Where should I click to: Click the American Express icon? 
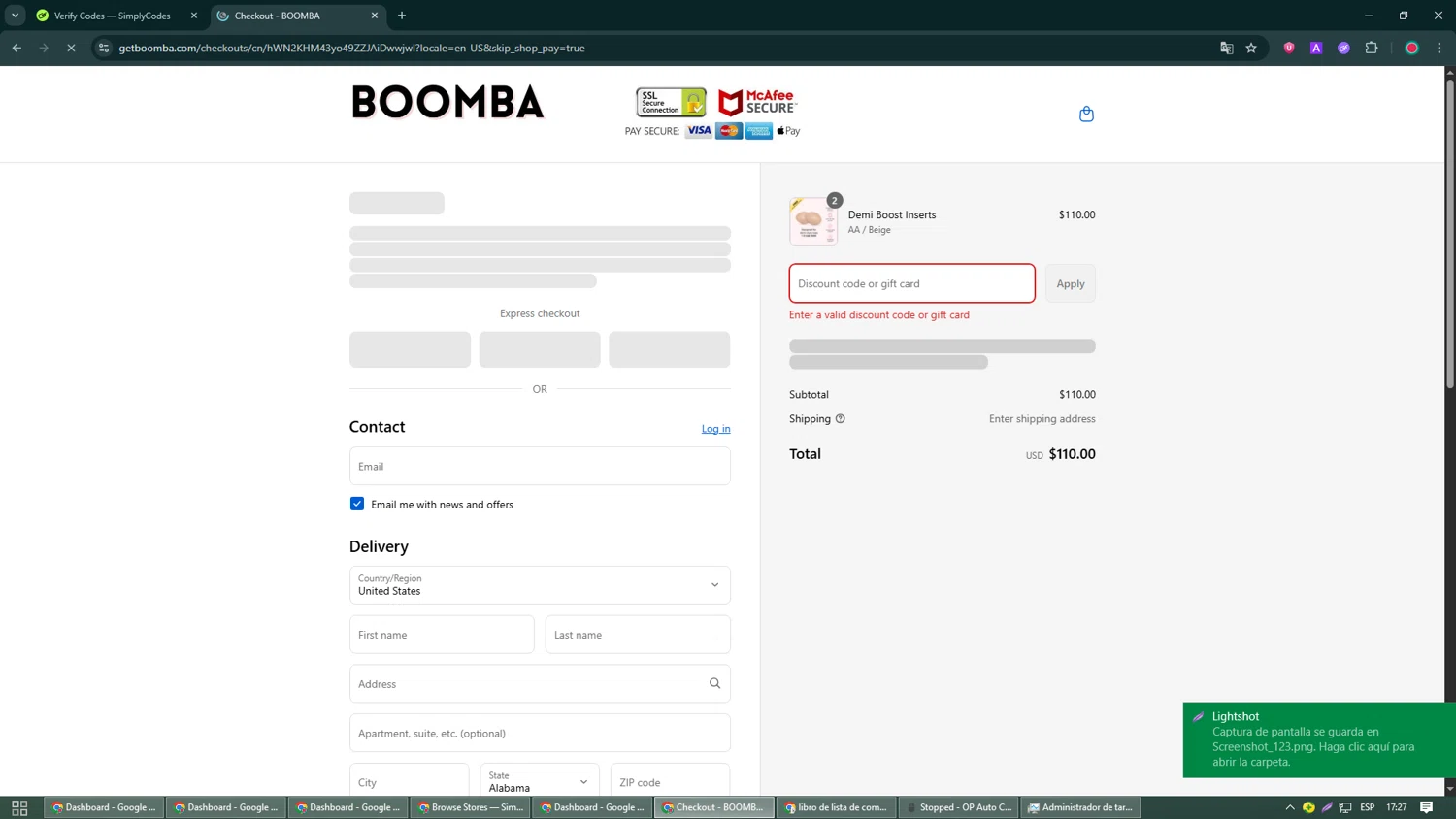759,131
